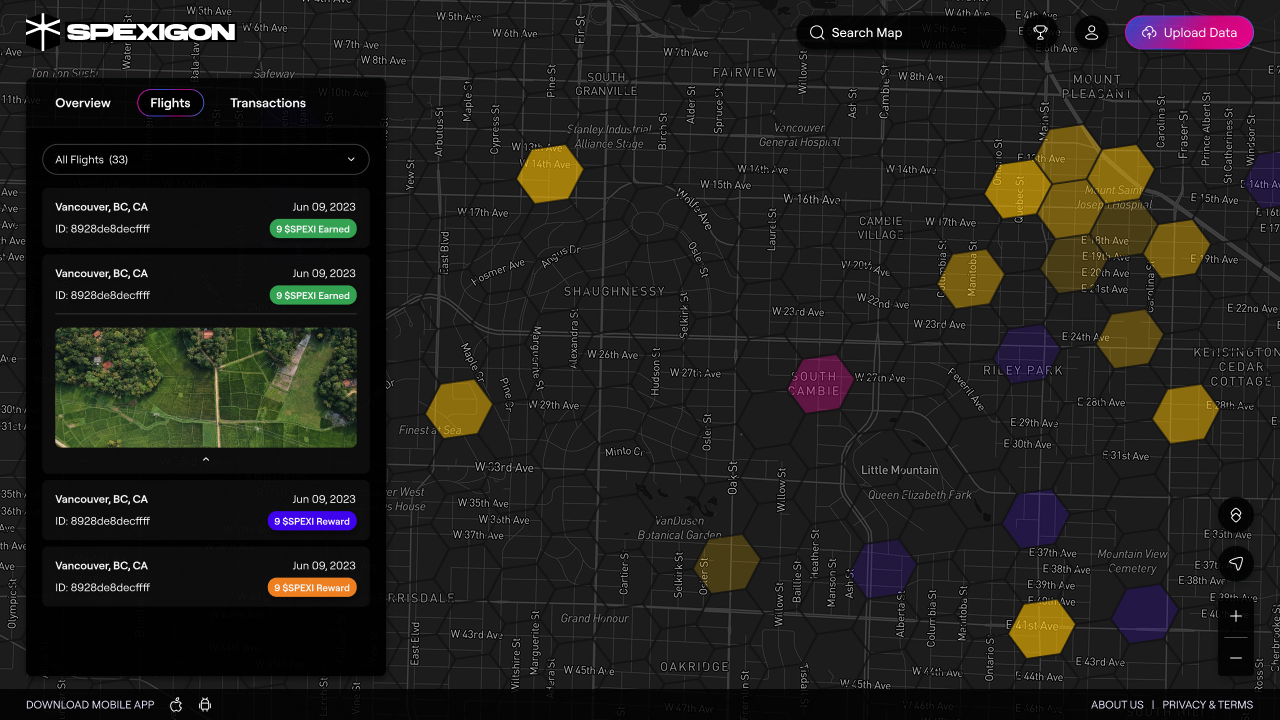Click the Apple app download icon
Image resolution: width=1280 pixels, height=720 pixels.
tap(176, 705)
